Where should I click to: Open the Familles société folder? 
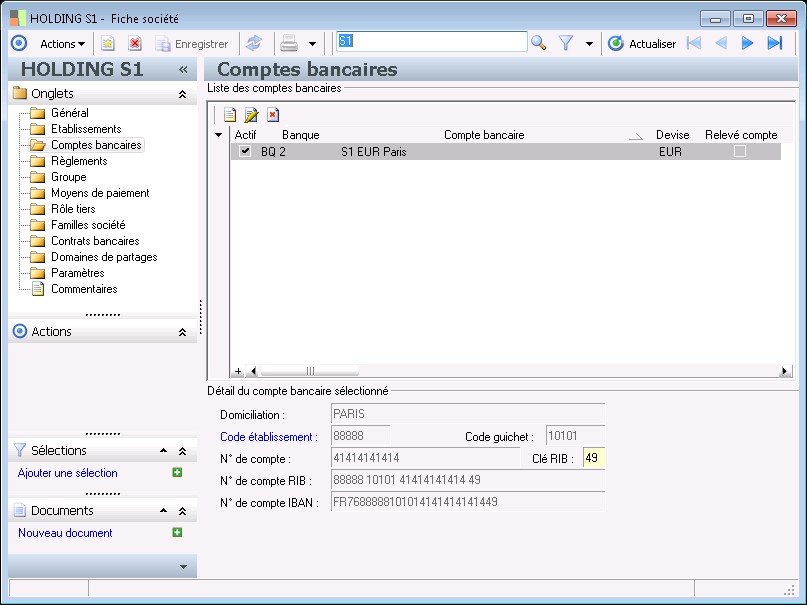coord(88,225)
